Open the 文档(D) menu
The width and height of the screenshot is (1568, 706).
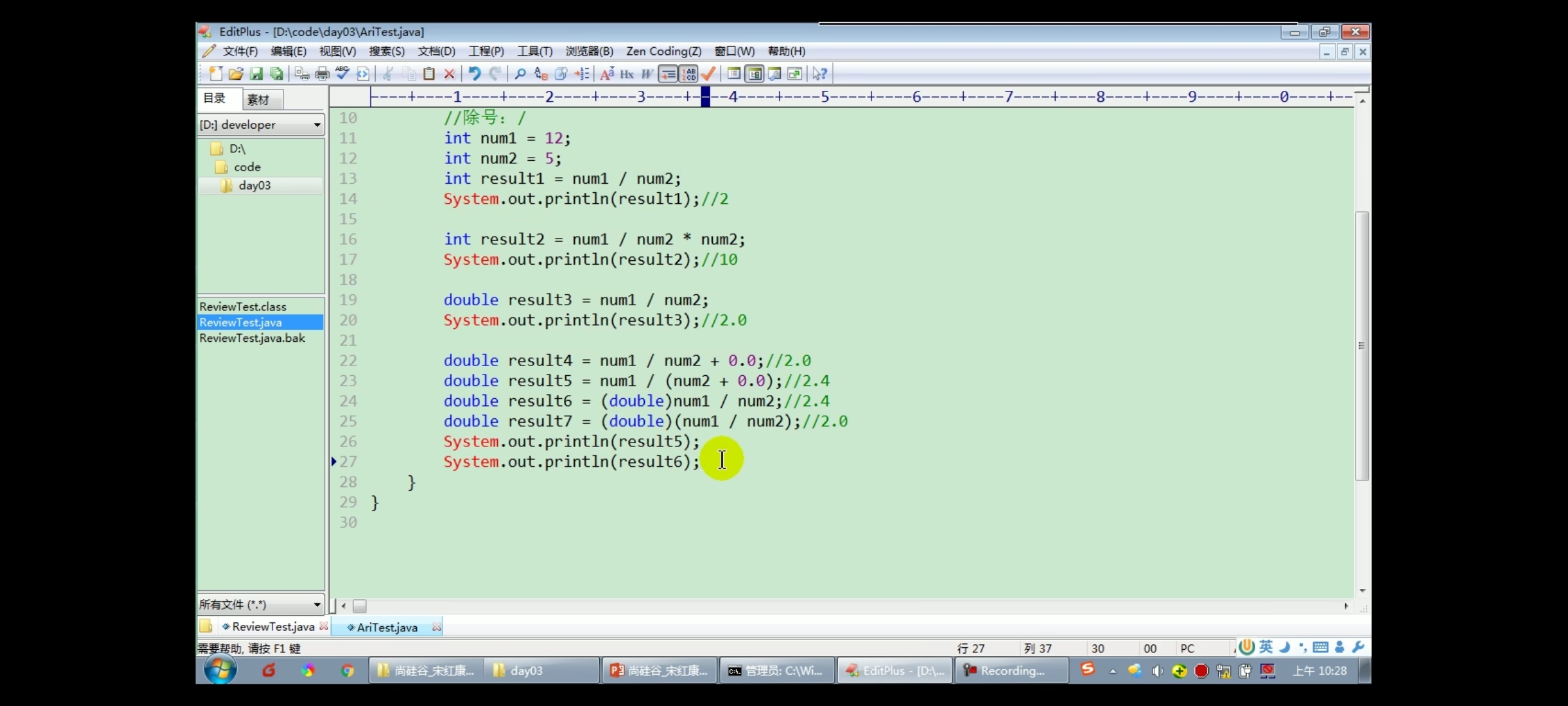[x=436, y=51]
